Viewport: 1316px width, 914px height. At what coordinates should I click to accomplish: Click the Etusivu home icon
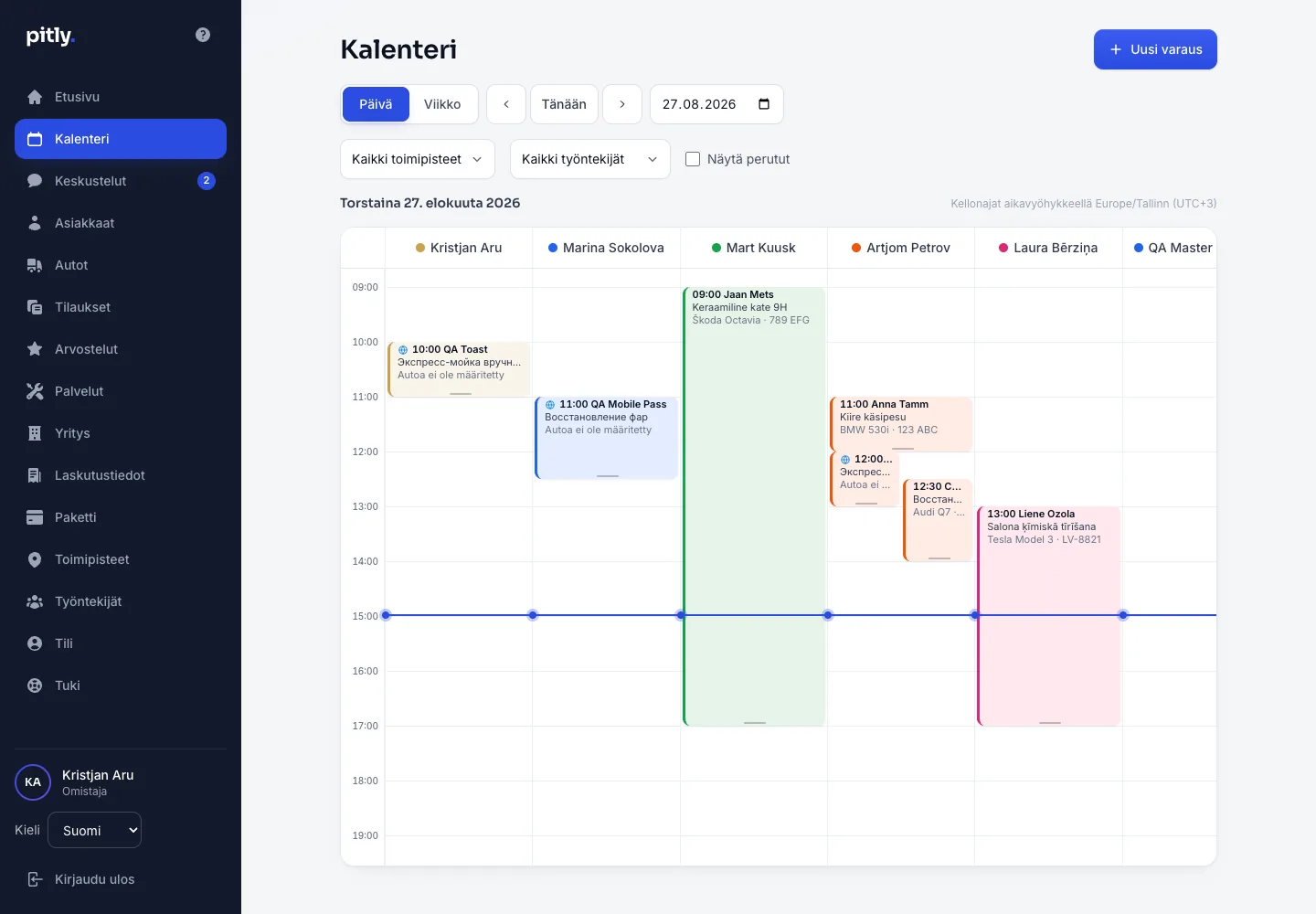pos(35,97)
